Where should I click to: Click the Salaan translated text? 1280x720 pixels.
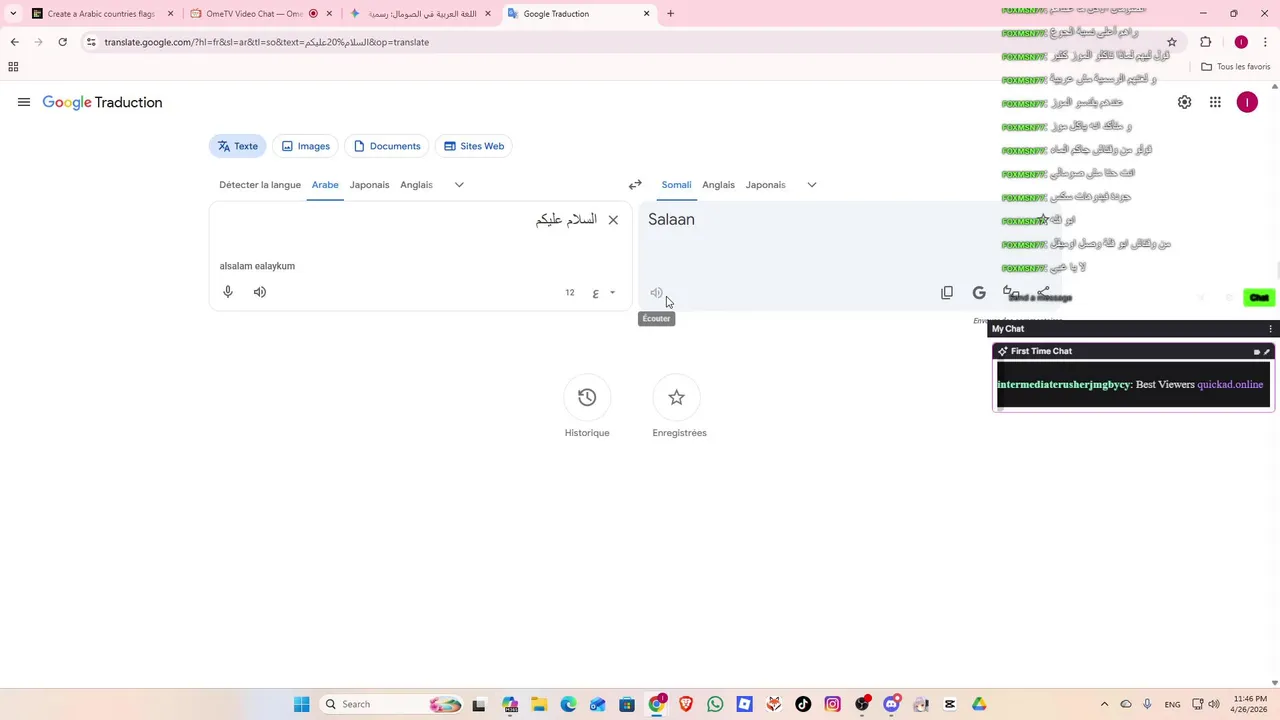[671, 220]
